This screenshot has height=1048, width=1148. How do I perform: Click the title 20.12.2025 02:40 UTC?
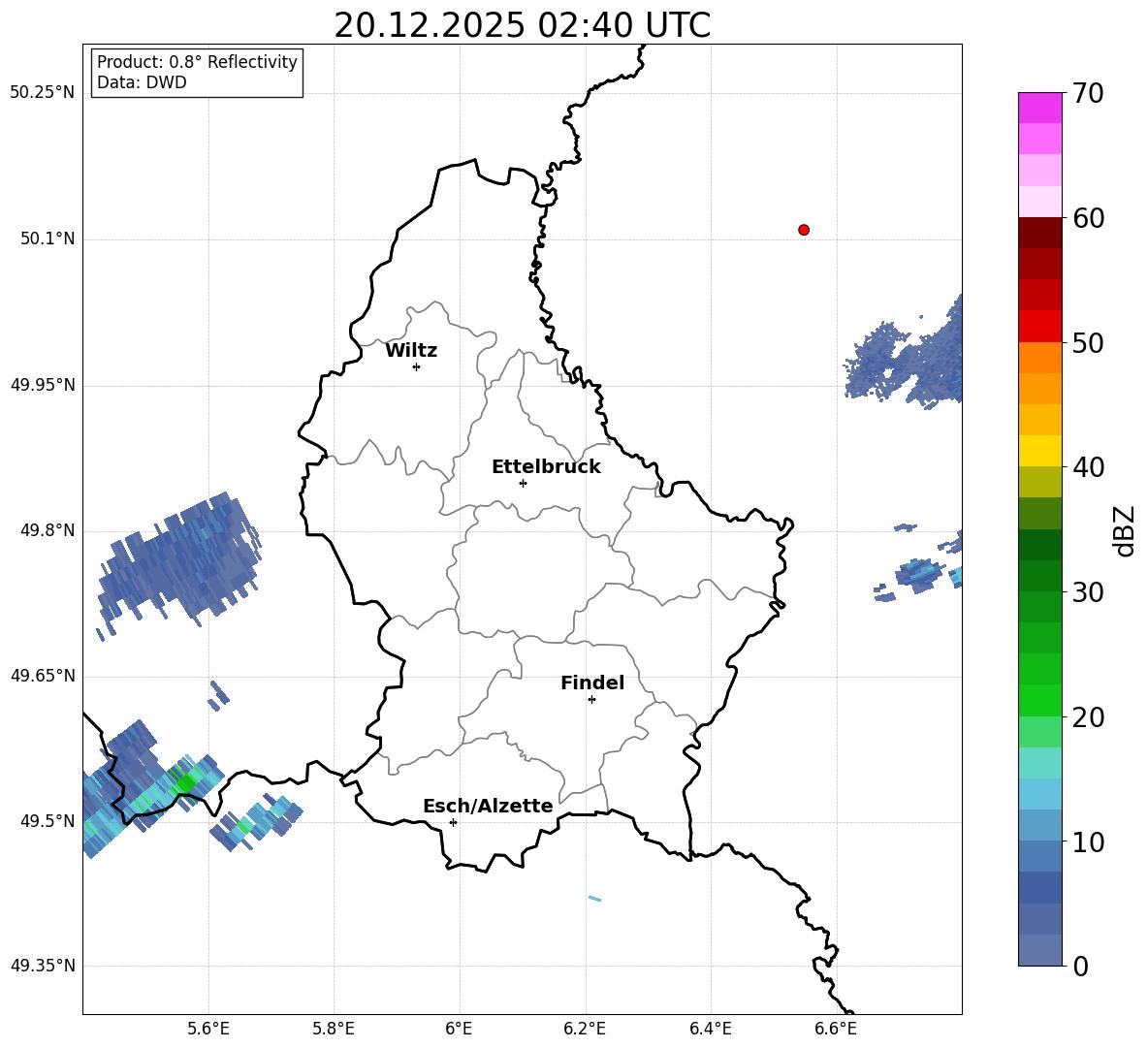coord(522,25)
